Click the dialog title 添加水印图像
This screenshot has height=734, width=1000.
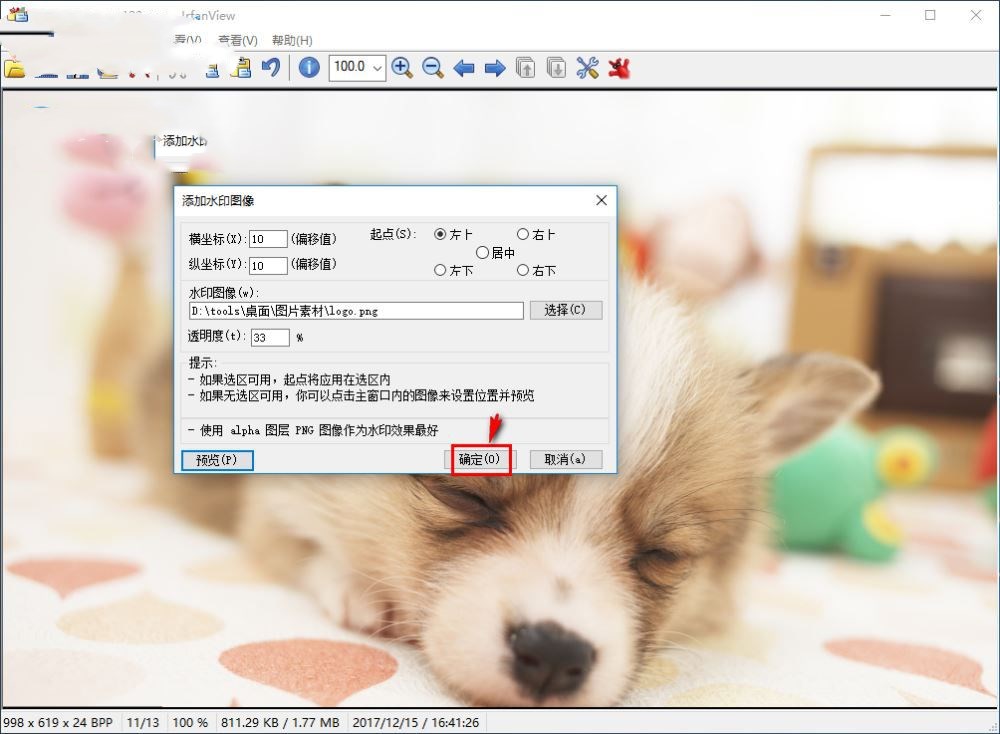218,201
